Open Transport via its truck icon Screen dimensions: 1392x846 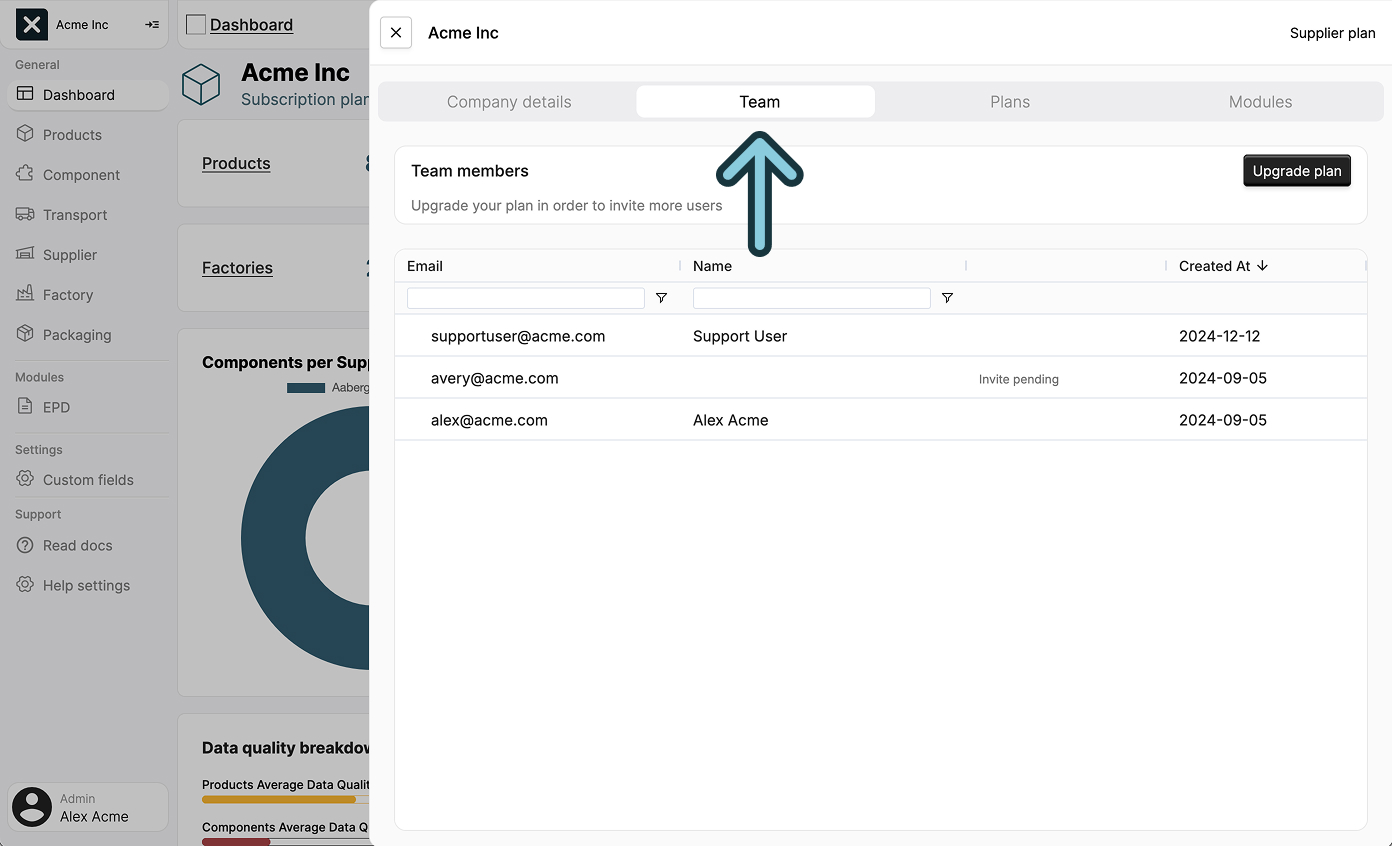coord(25,214)
